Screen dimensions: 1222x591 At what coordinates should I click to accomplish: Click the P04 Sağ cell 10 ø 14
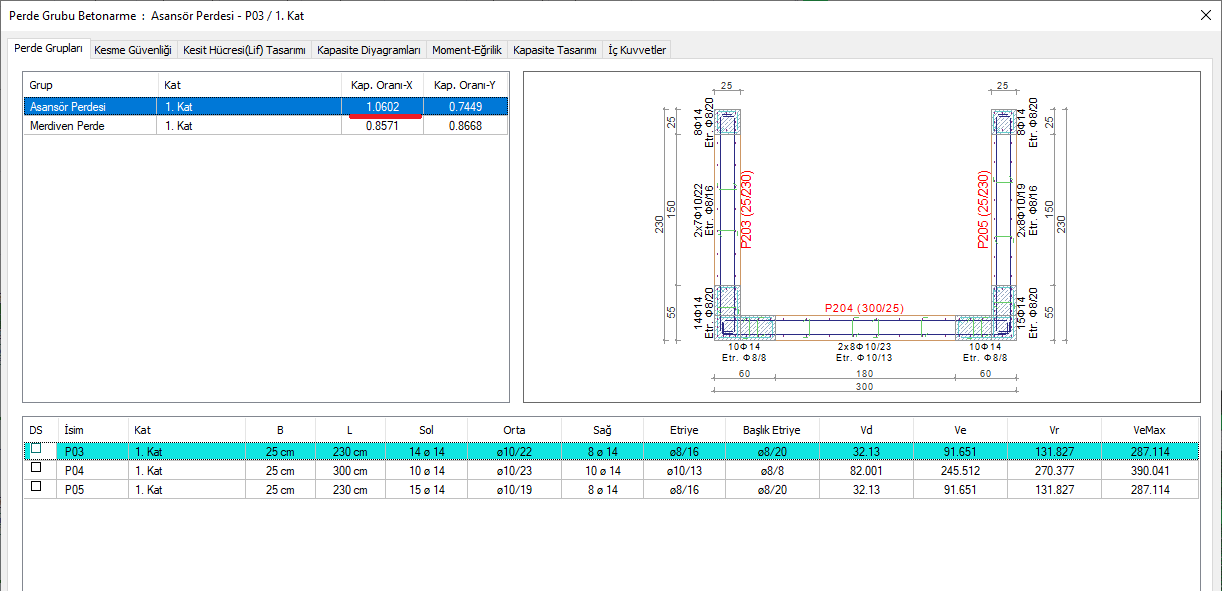pyautogui.click(x=602, y=470)
